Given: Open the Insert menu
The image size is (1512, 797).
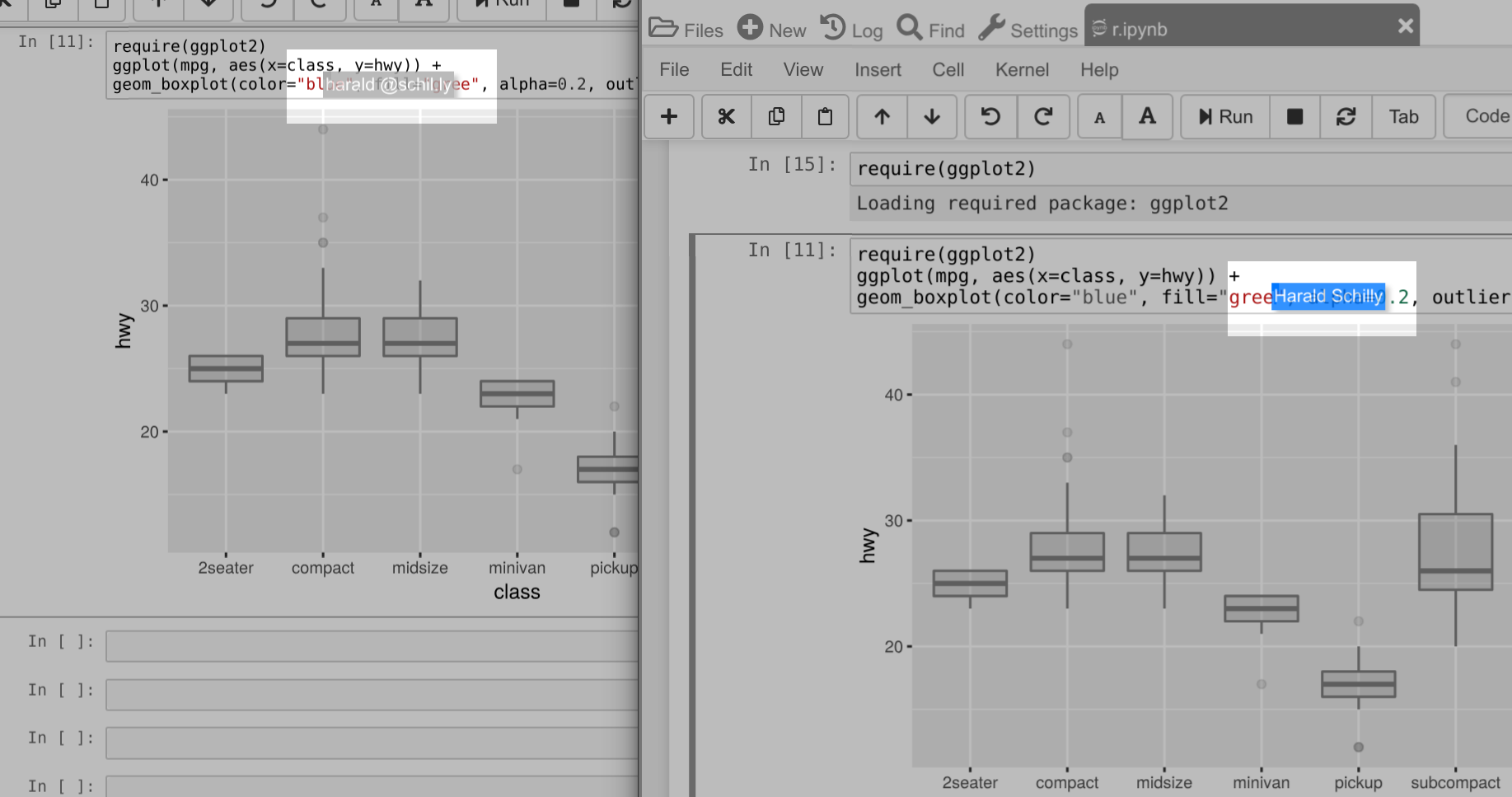Looking at the screenshot, I should click(x=878, y=70).
